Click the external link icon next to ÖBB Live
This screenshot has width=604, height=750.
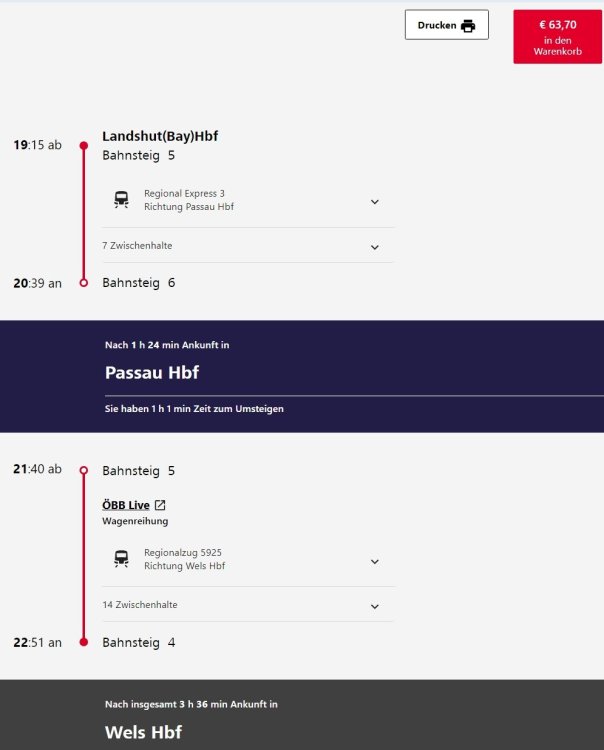(160, 505)
